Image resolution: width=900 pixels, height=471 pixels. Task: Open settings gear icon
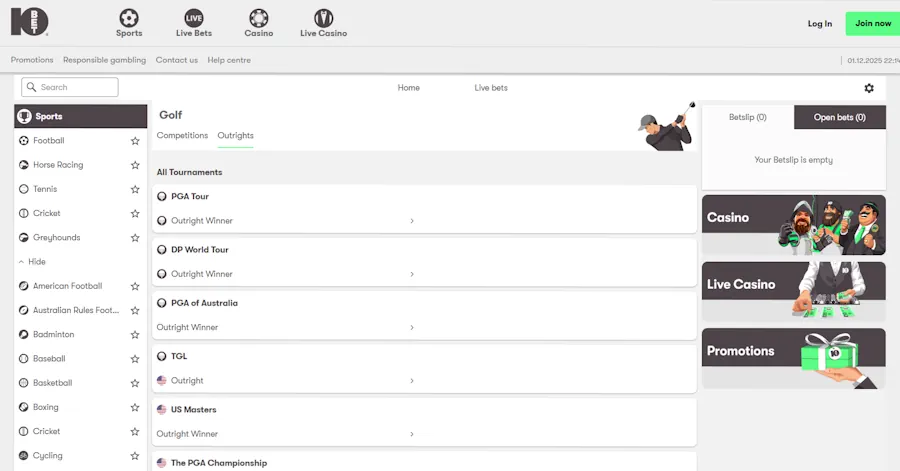tap(869, 88)
